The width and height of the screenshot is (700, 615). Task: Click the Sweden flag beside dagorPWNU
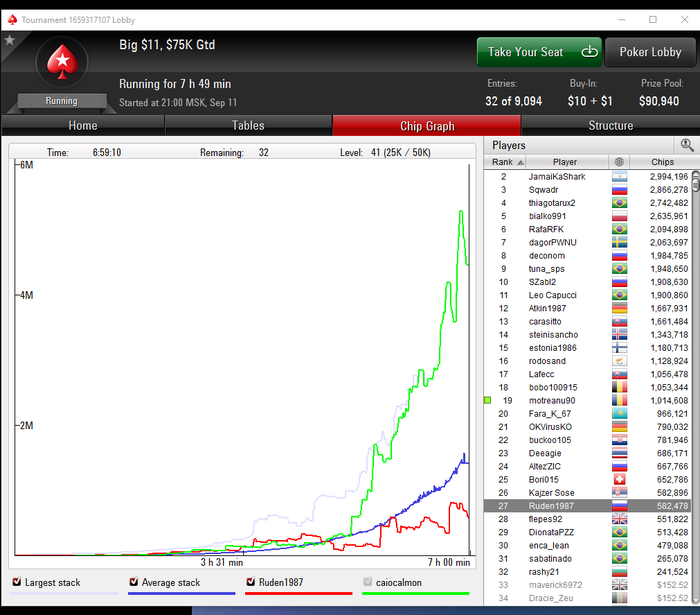pos(619,242)
